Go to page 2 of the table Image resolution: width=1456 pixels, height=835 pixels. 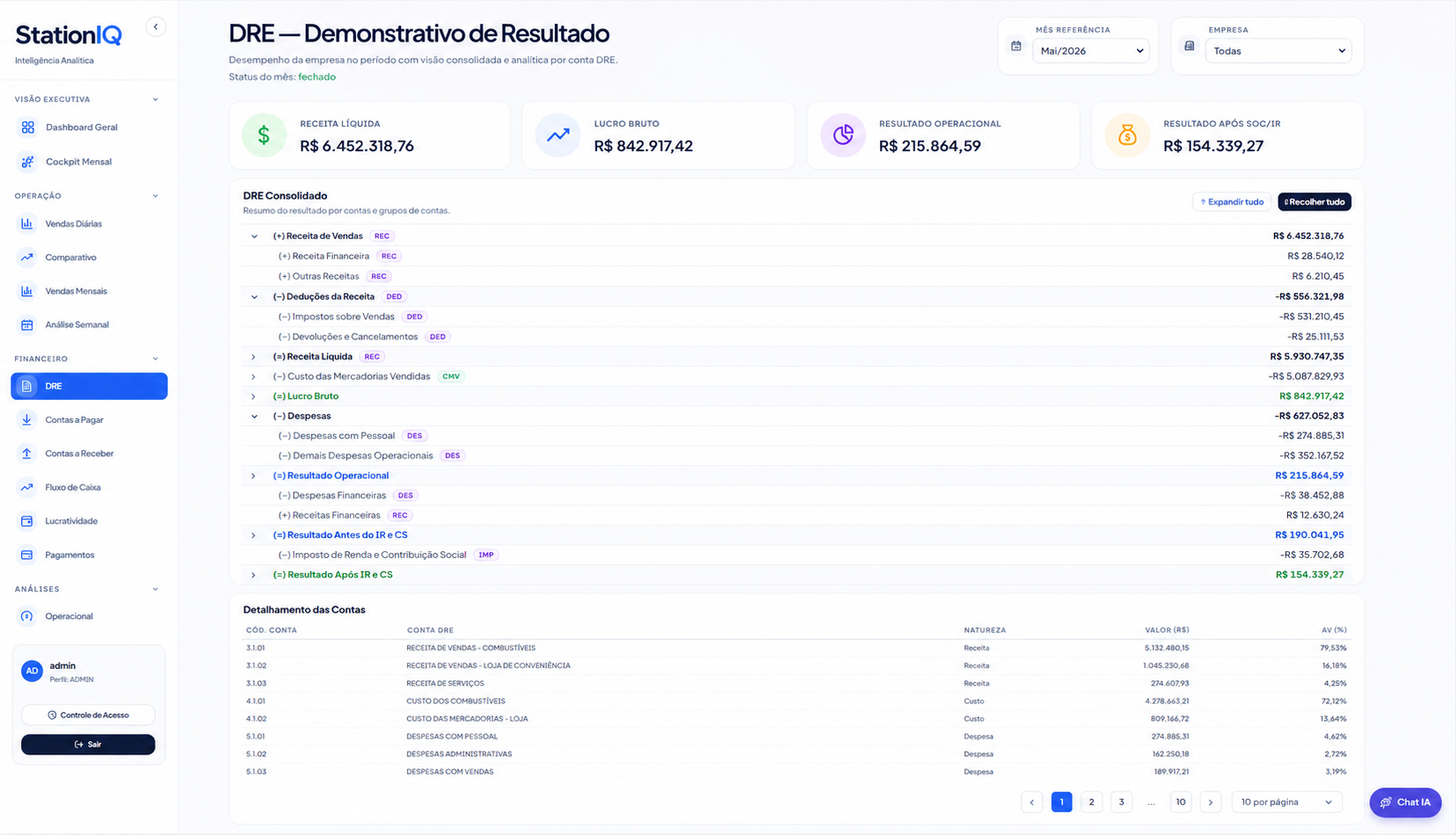1091,802
